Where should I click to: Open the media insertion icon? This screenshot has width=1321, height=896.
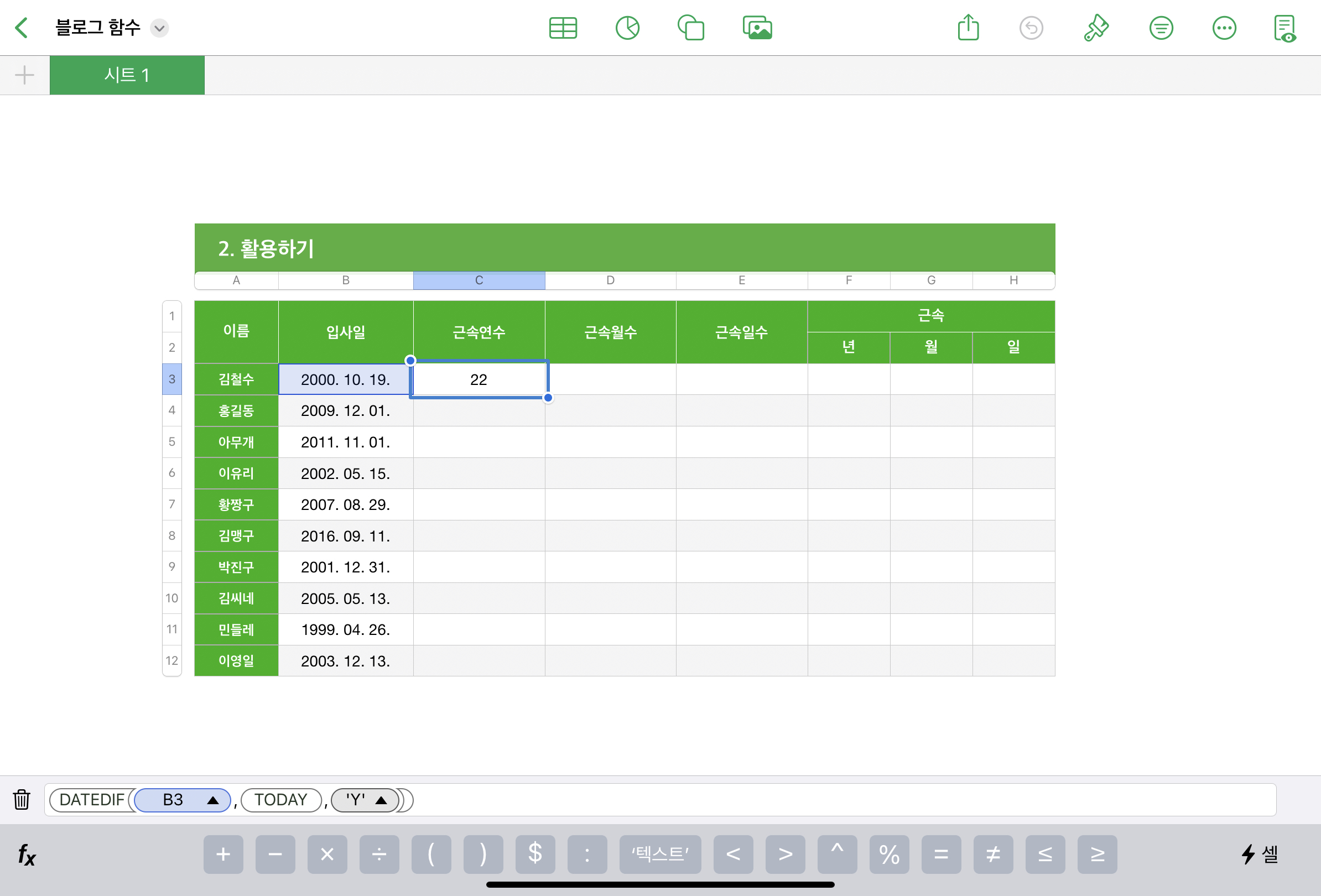coord(757,28)
